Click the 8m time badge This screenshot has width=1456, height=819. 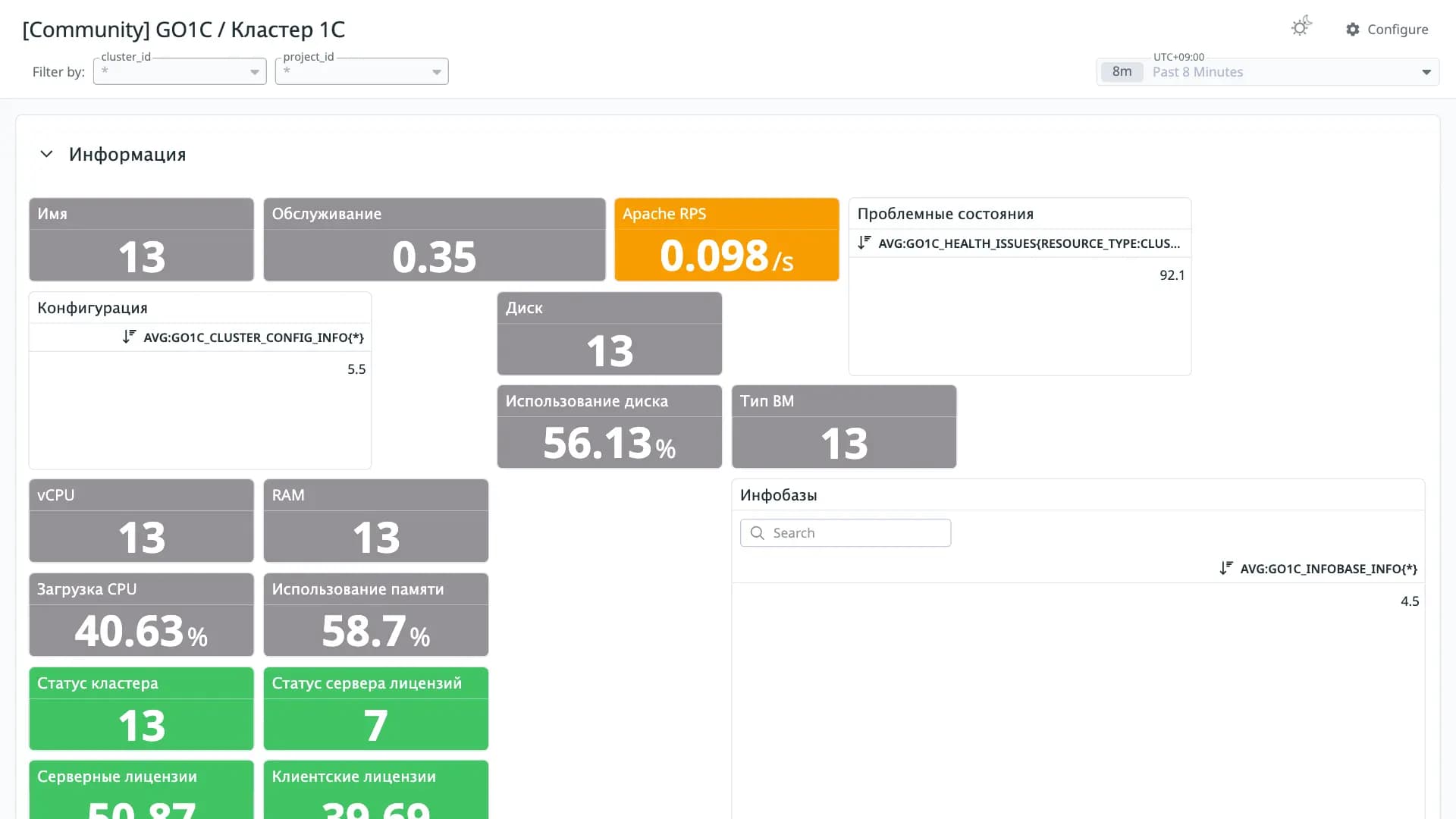(1122, 72)
